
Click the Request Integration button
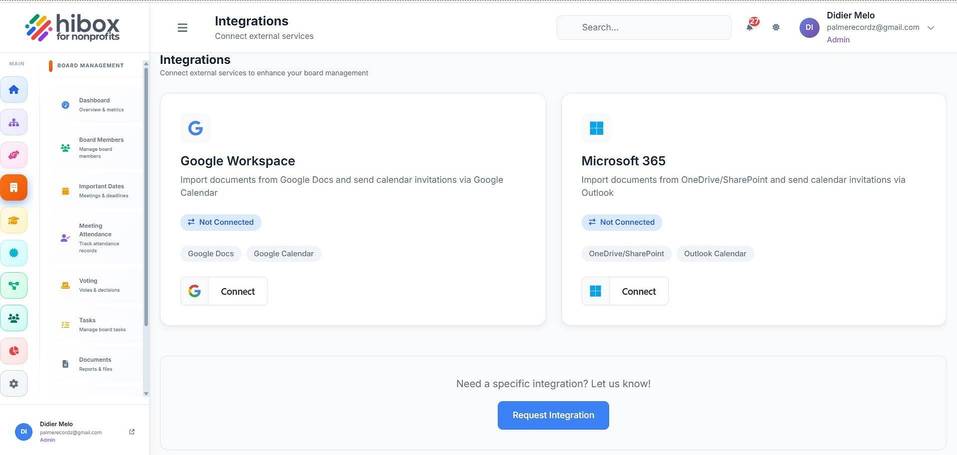pyautogui.click(x=553, y=415)
